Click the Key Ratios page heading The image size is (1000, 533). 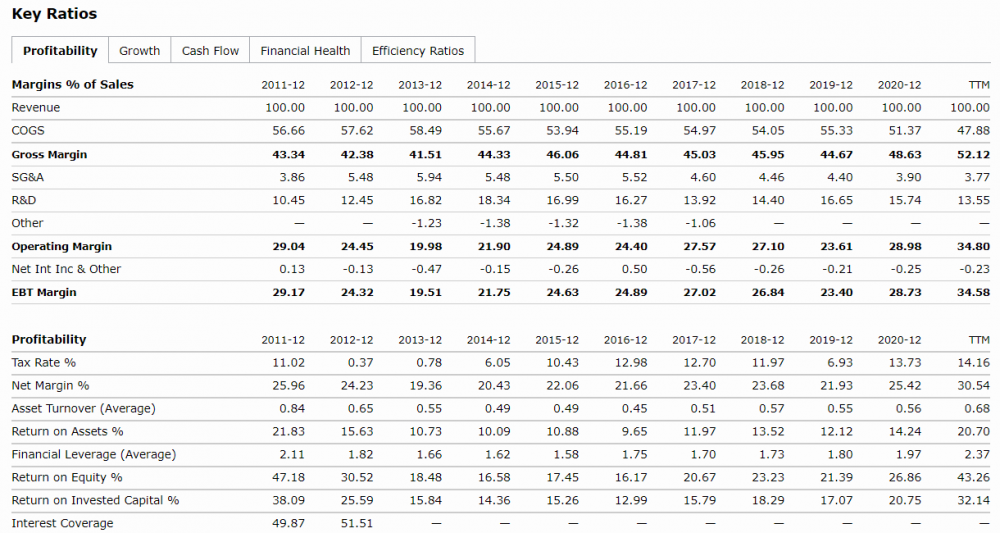tap(54, 14)
